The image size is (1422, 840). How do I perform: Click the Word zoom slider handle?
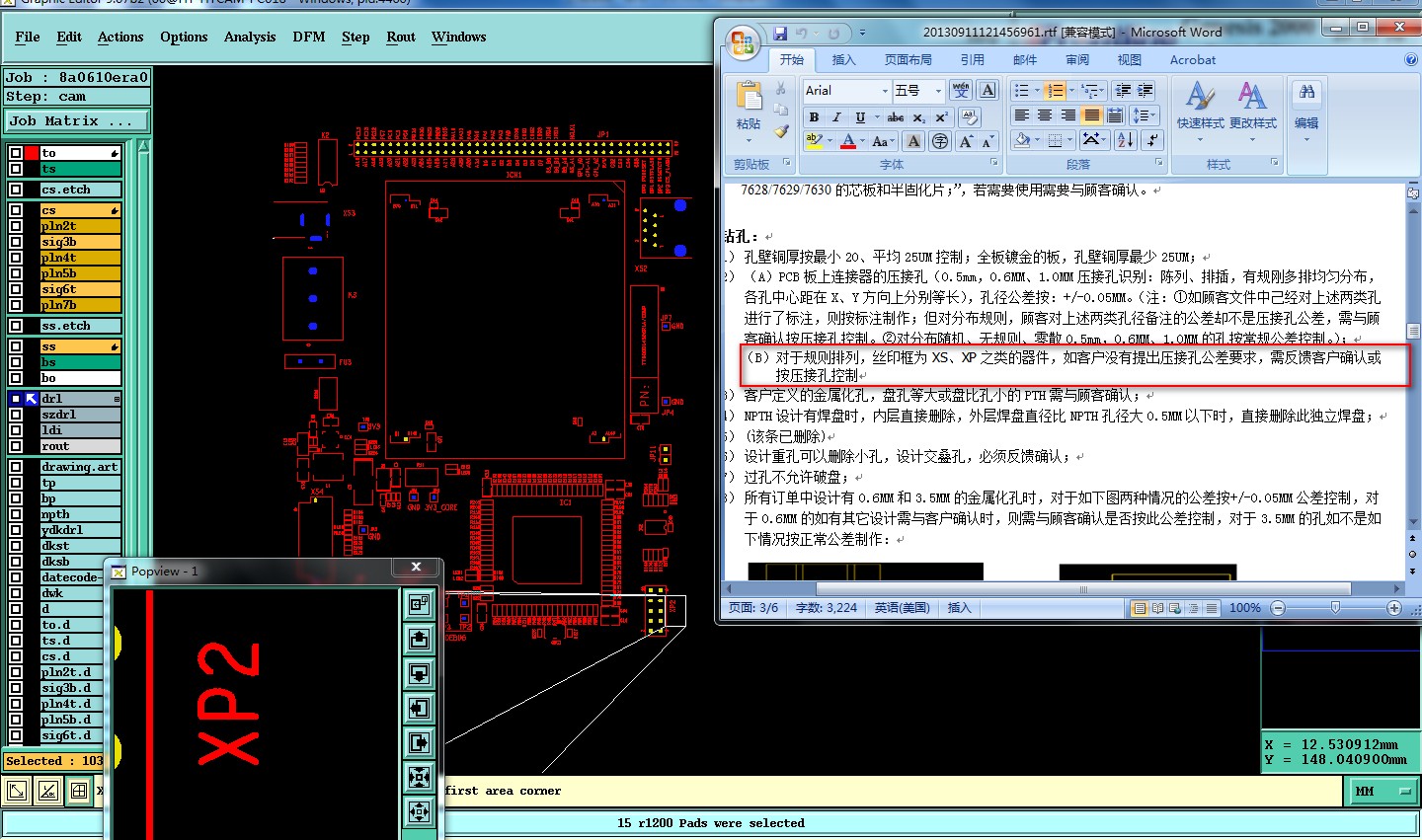click(1335, 608)
